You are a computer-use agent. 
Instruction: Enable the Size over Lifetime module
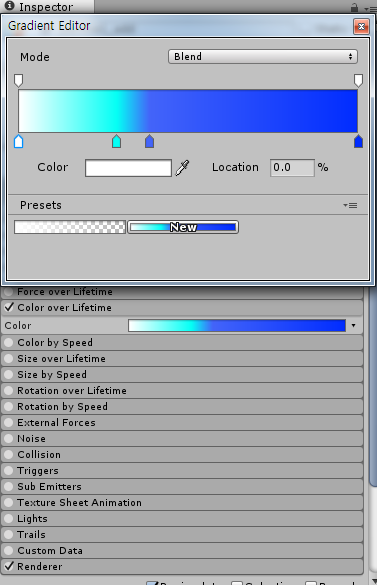point(9,359)
